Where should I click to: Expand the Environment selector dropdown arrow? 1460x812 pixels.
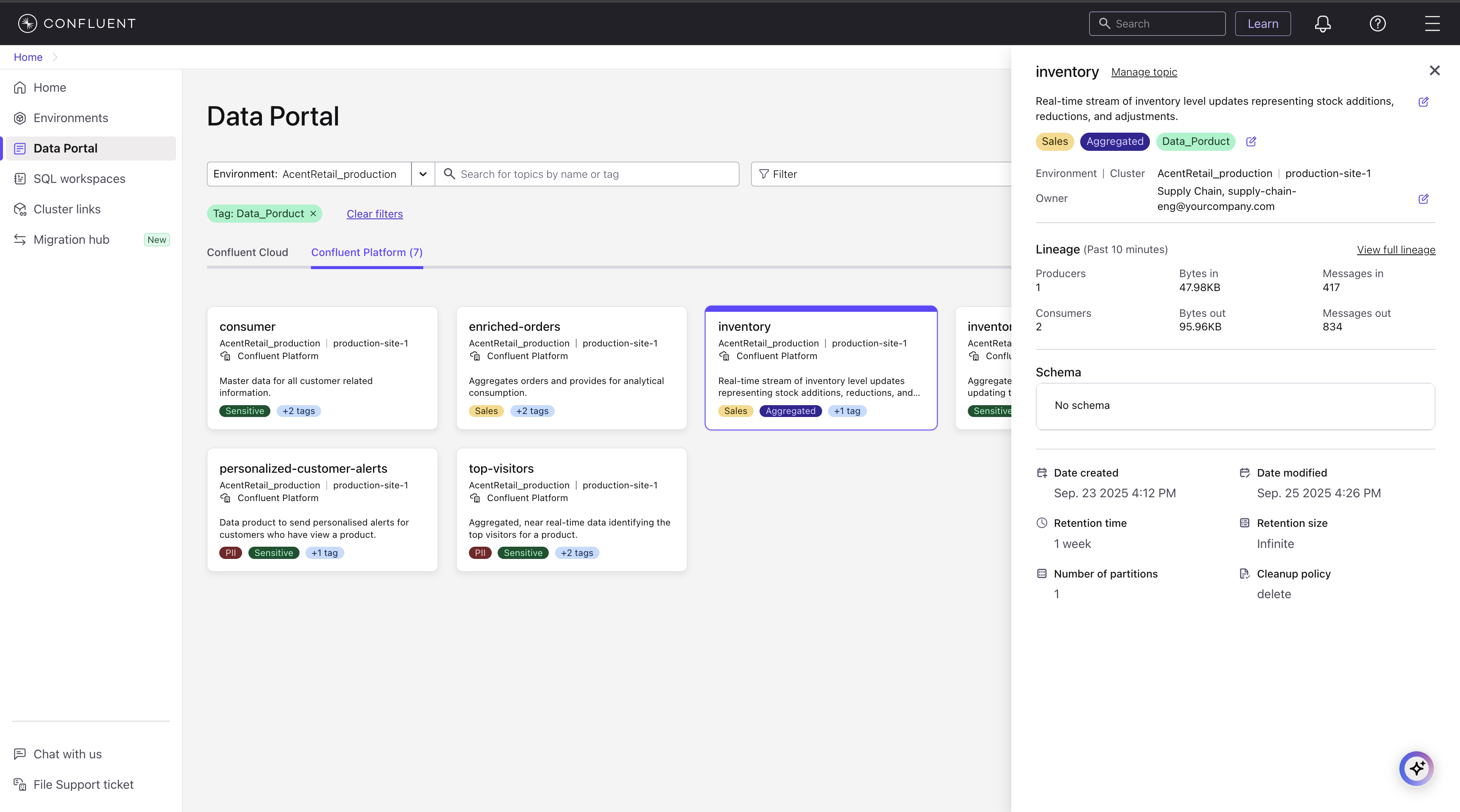[x=423, y=174]
